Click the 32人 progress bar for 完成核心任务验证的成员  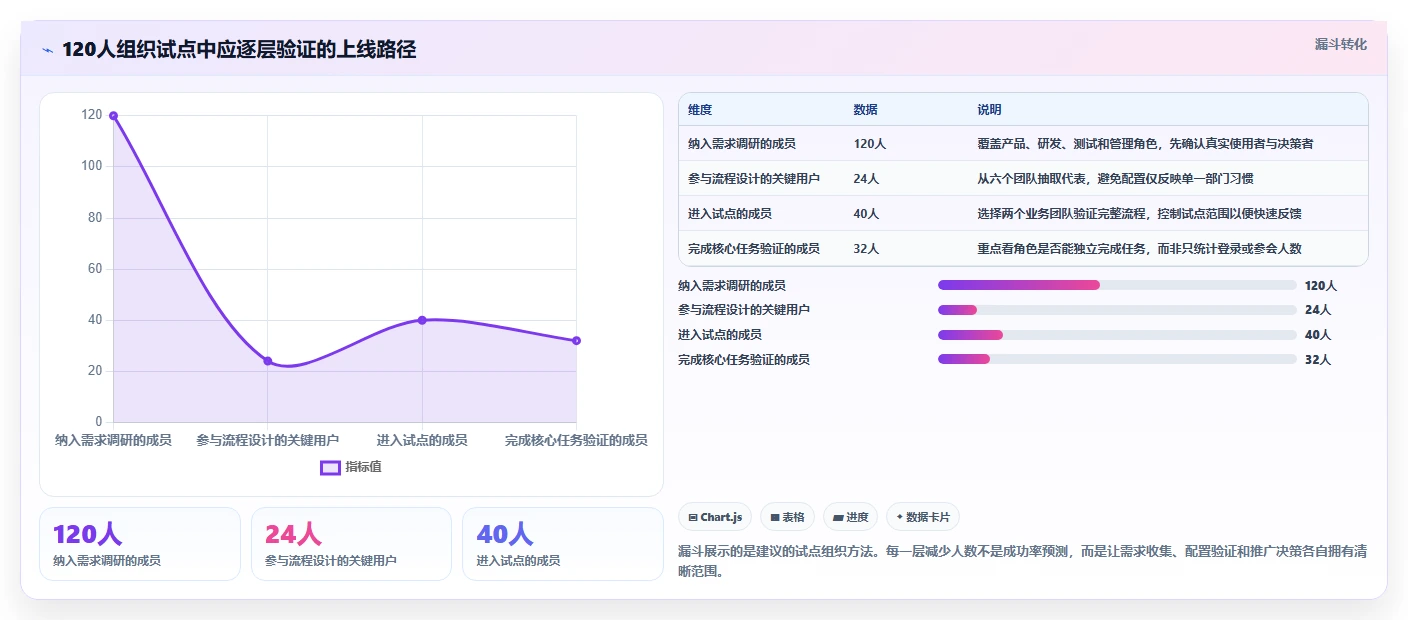(x=1117, y=359)
